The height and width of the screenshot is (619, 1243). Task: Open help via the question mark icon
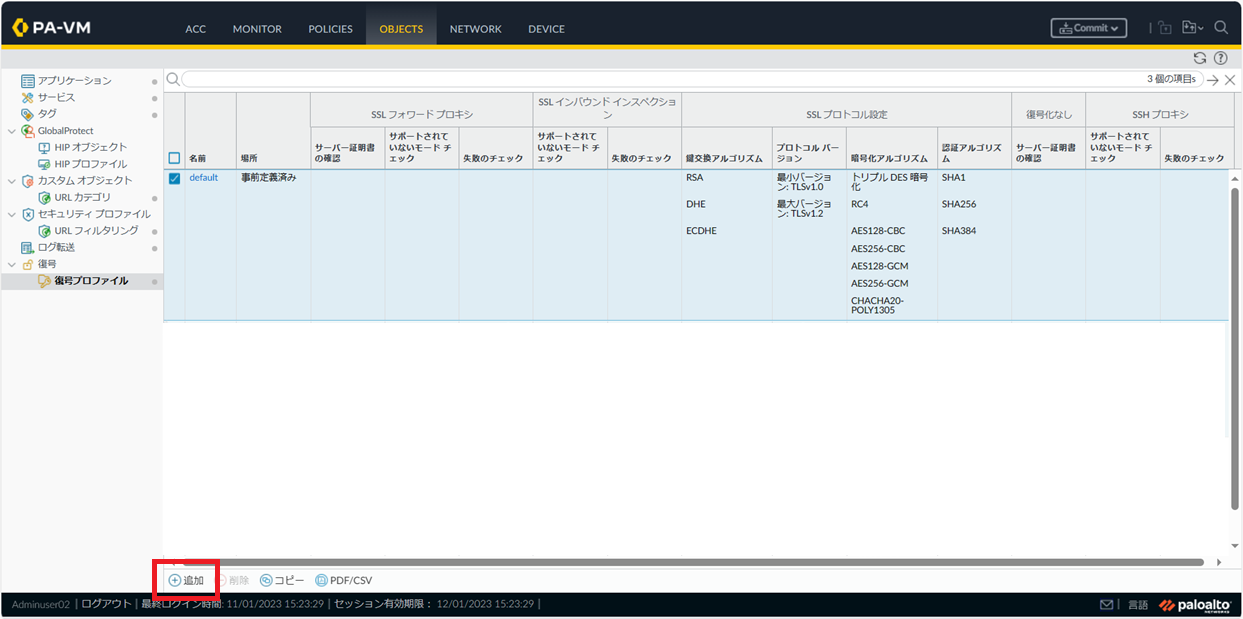(x=1220, y=58)
